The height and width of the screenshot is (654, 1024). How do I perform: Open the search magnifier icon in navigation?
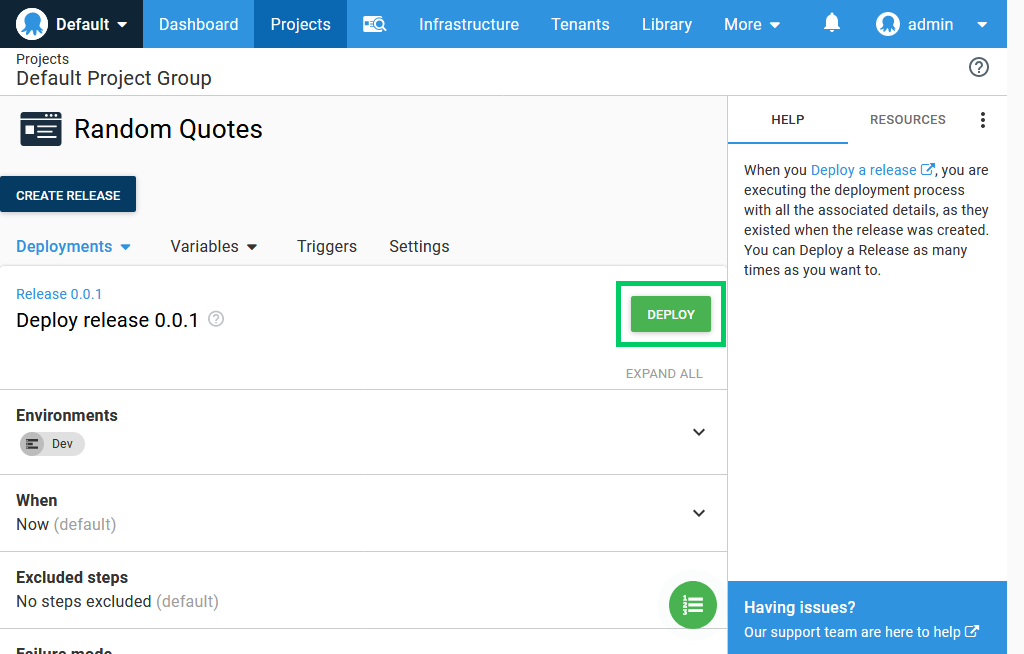coord(375,24)
